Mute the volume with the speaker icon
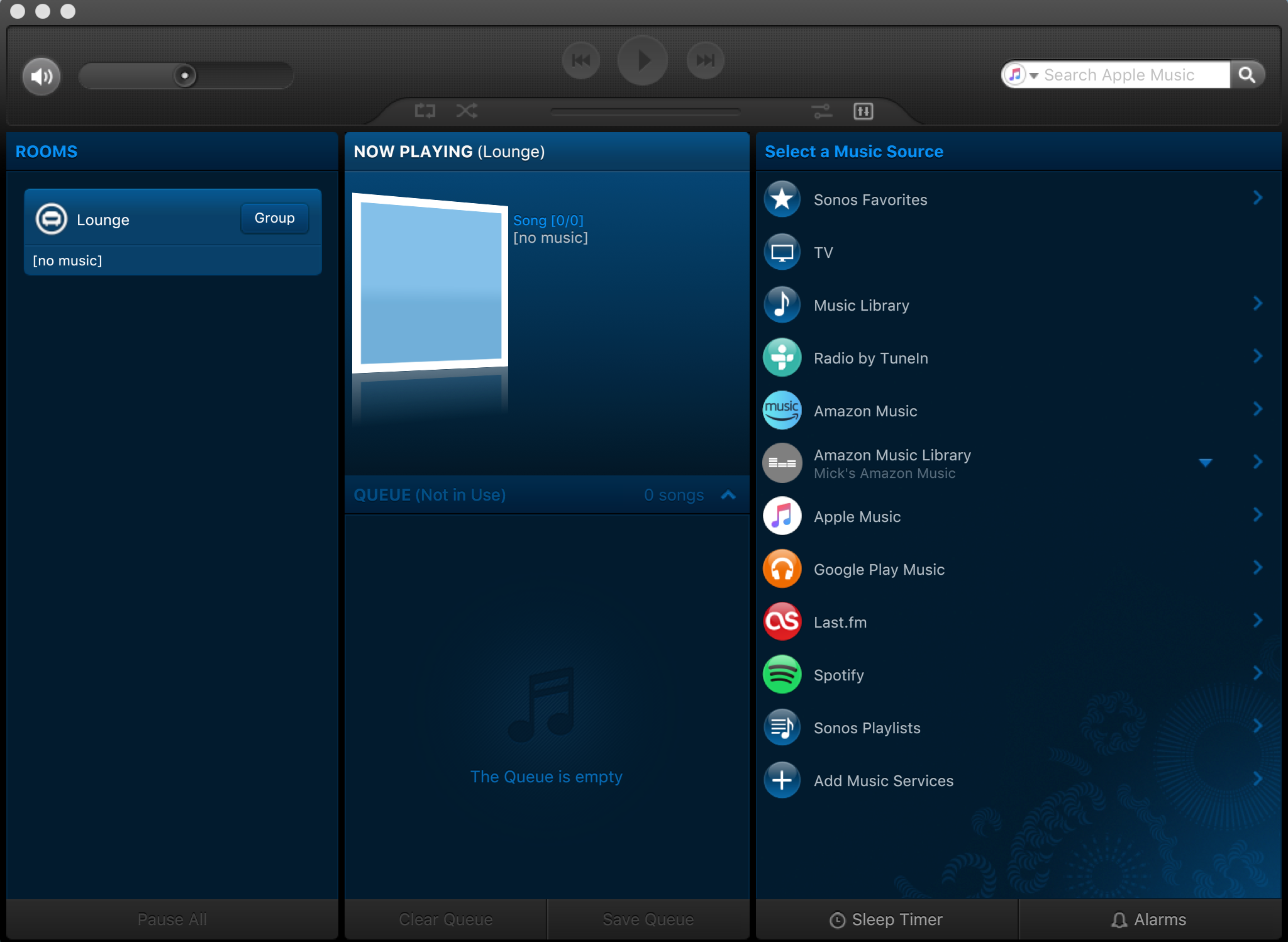Screen dimensions: 1288x942 click(x=42, y=76)
